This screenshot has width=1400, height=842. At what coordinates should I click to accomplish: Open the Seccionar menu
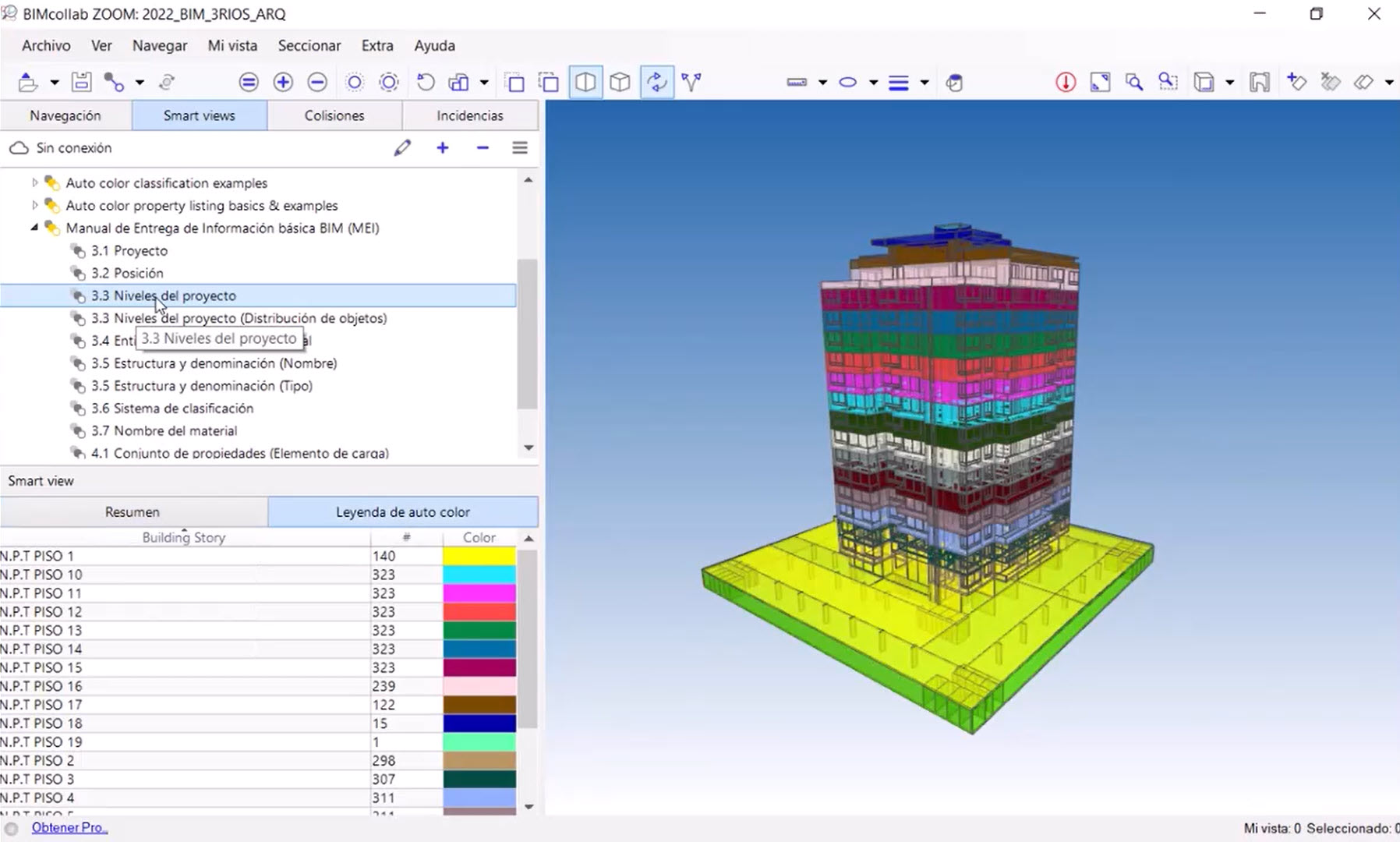(x=309, y=46)
